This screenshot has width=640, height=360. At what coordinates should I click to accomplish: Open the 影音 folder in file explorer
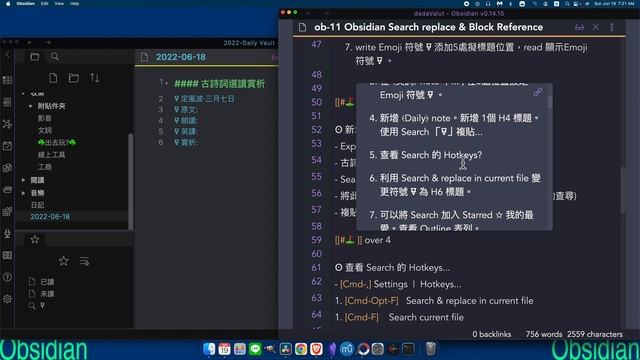pos(44,118)
